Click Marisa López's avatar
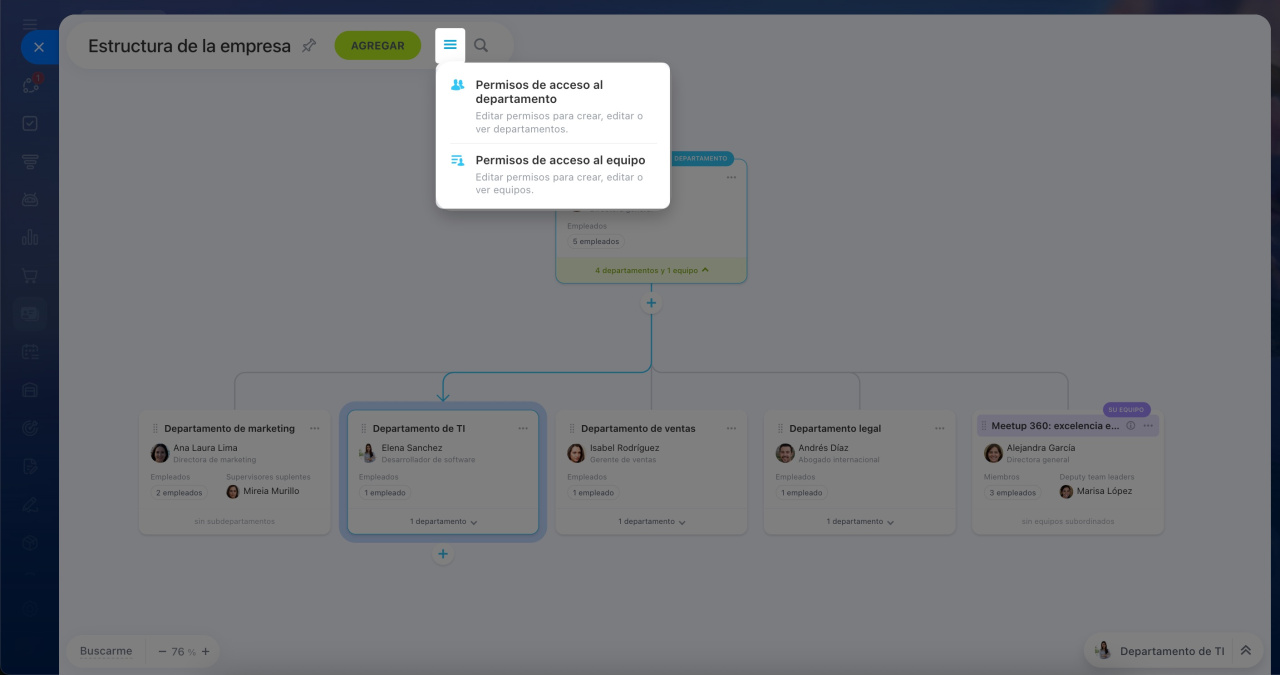Image resolution: width=1280 pixels, height=675 pixels. [x=1066, y=492]
